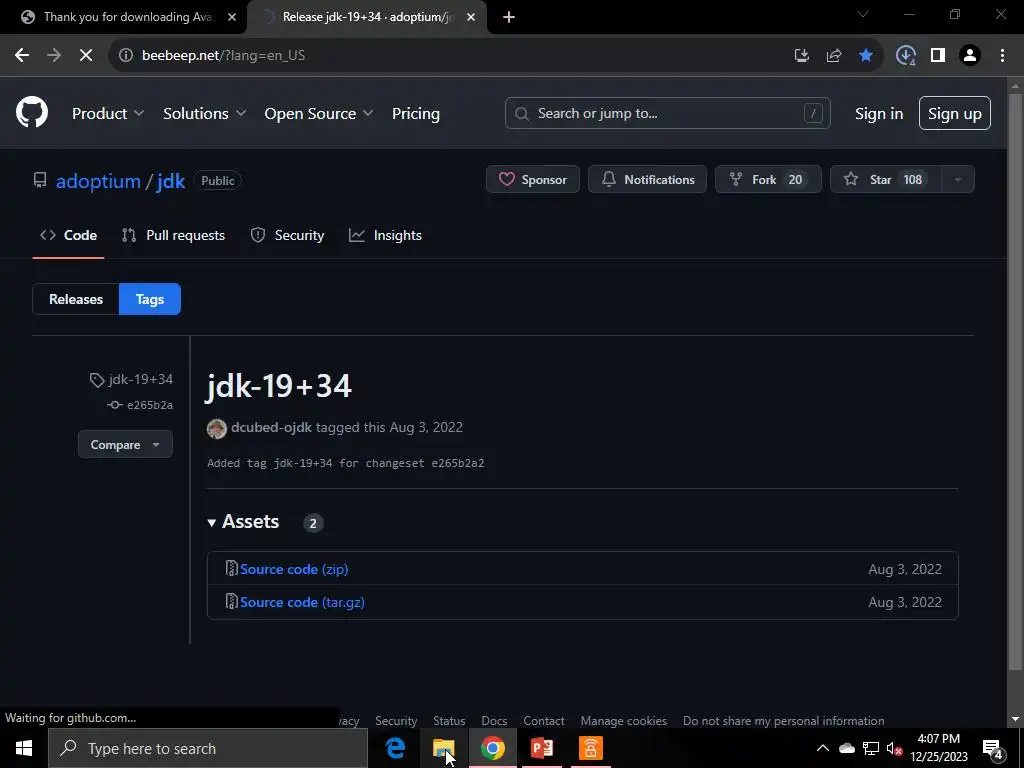1024x768 pixels.
Task: Collapse the Assets section
Action: point(244,522)
